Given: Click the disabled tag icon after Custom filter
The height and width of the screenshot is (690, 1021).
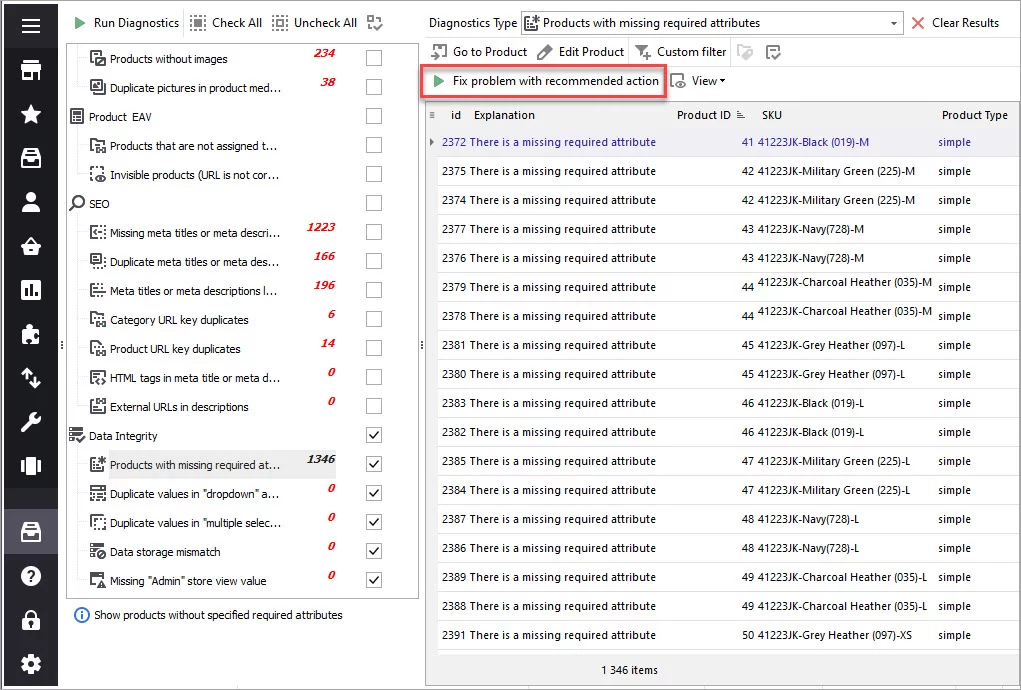Looking at the screenshot, I should (x=745, y=52).
